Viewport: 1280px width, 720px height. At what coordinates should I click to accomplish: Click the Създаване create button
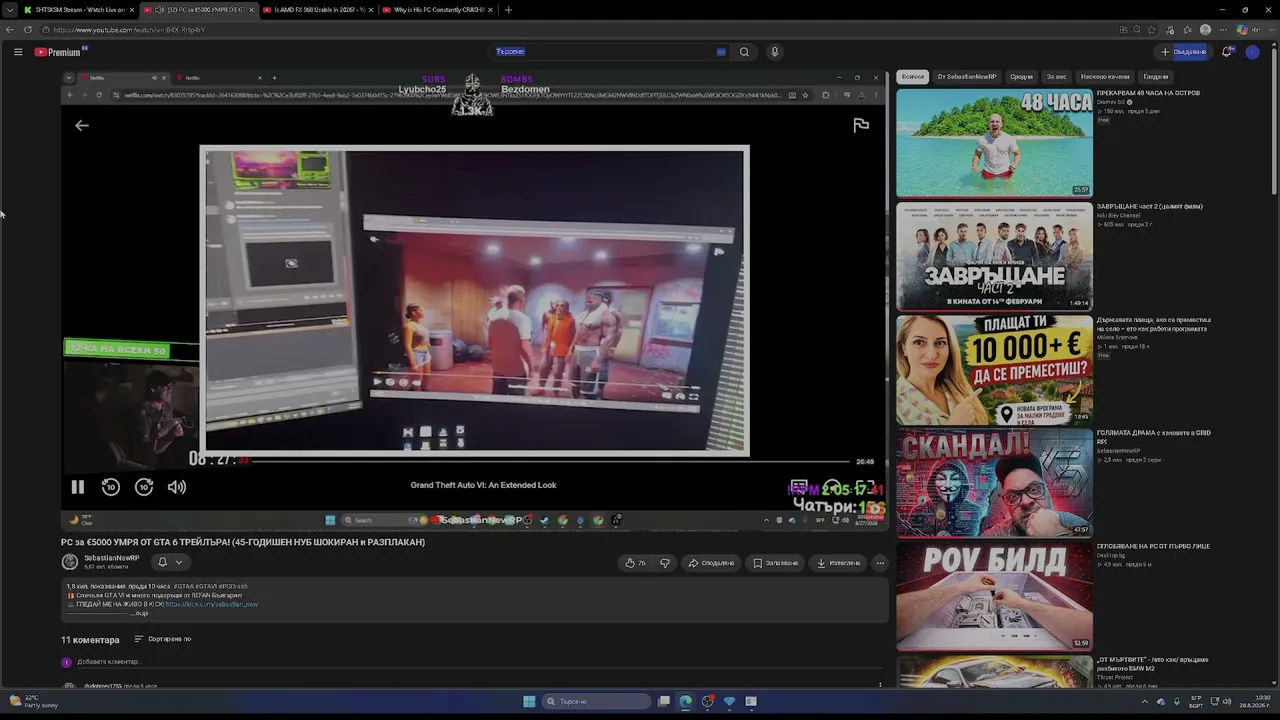point(1184,52)
